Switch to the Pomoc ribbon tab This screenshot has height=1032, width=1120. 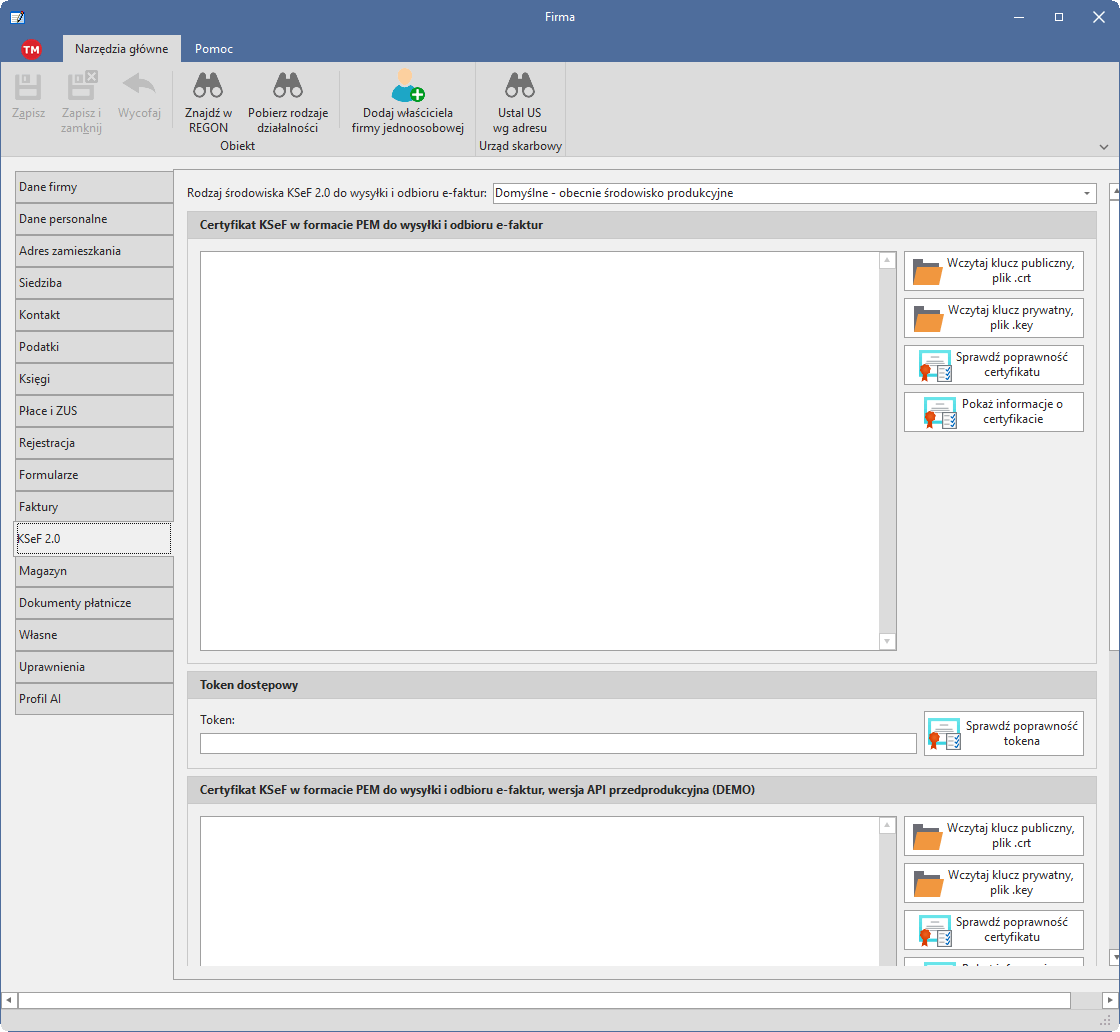(x=214, y=49)
